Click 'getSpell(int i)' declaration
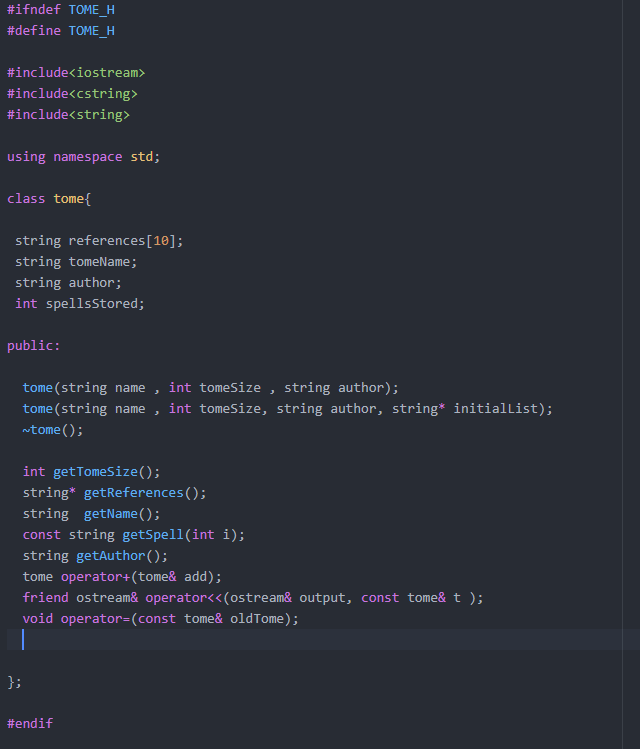Screen dimensions: 640x749 pyautogui.click(x=133, y=535)
